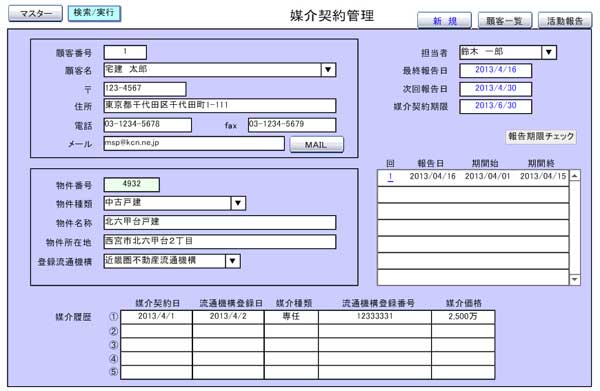The width and height of the screenshot is (600, 391).
Task: Click the 電話 field 03-1234-5678
Action: 148,125
